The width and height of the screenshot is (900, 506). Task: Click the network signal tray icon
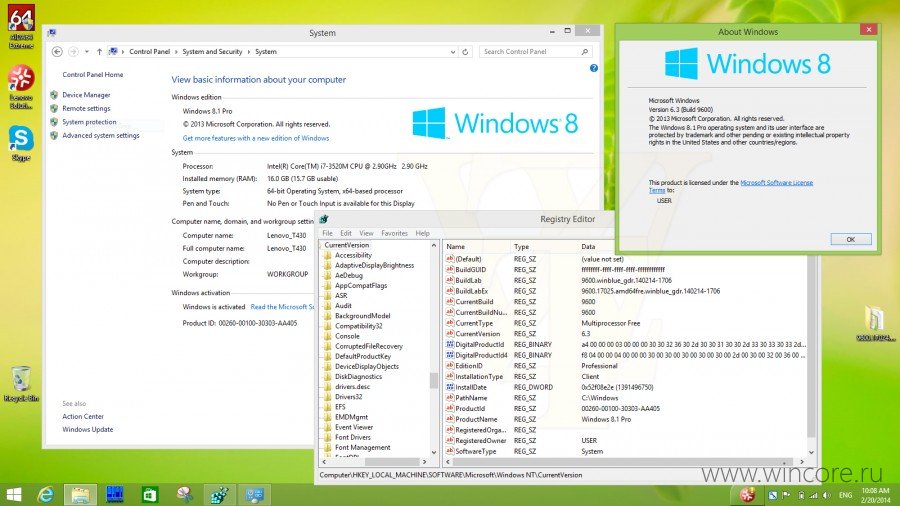[x=813, y=495]
